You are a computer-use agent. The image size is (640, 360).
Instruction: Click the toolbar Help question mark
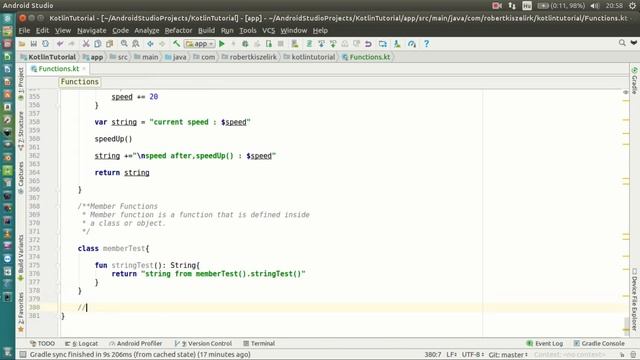(427, 44)
